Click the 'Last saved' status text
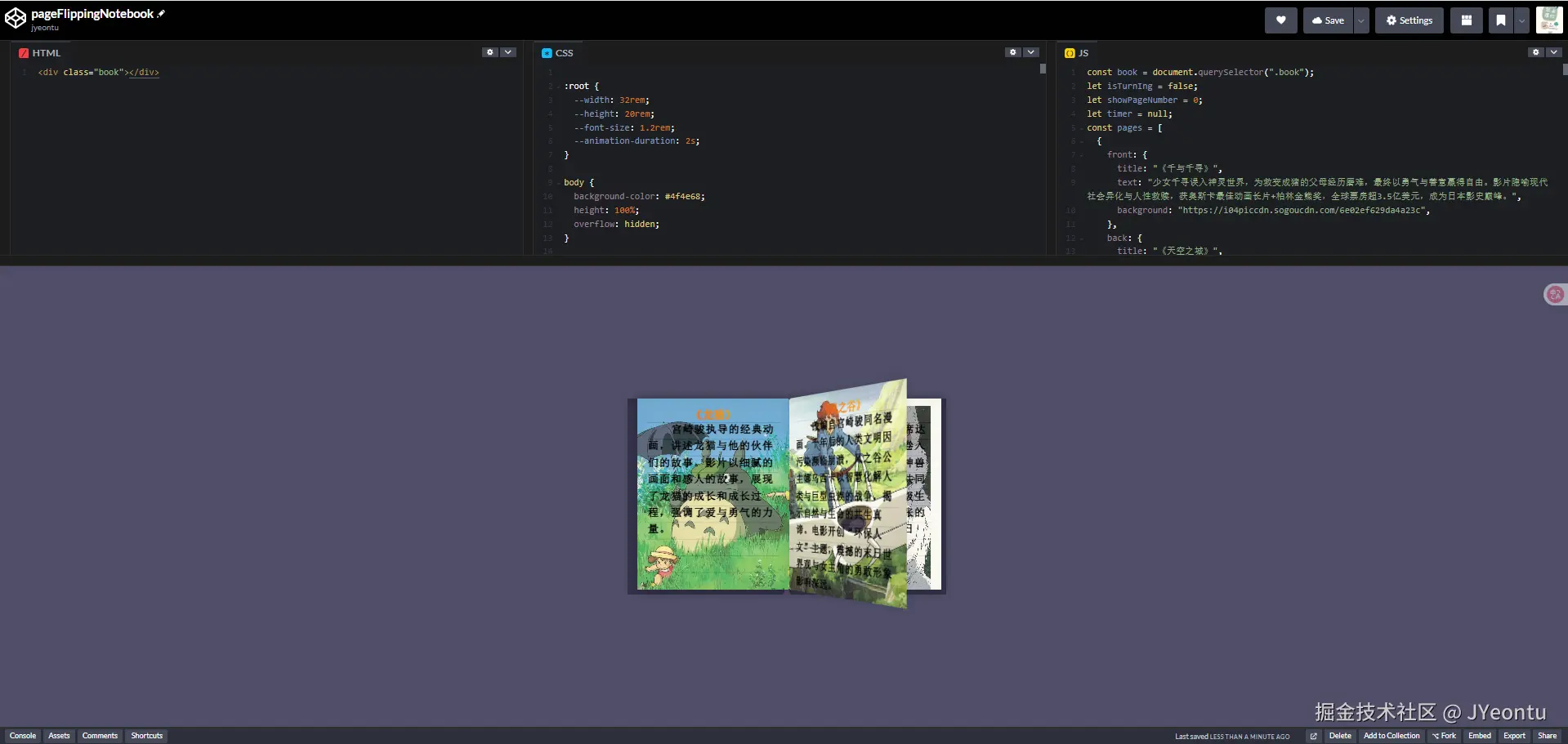This screenshot has height=744, width=1568. (x=1232, y=737)
